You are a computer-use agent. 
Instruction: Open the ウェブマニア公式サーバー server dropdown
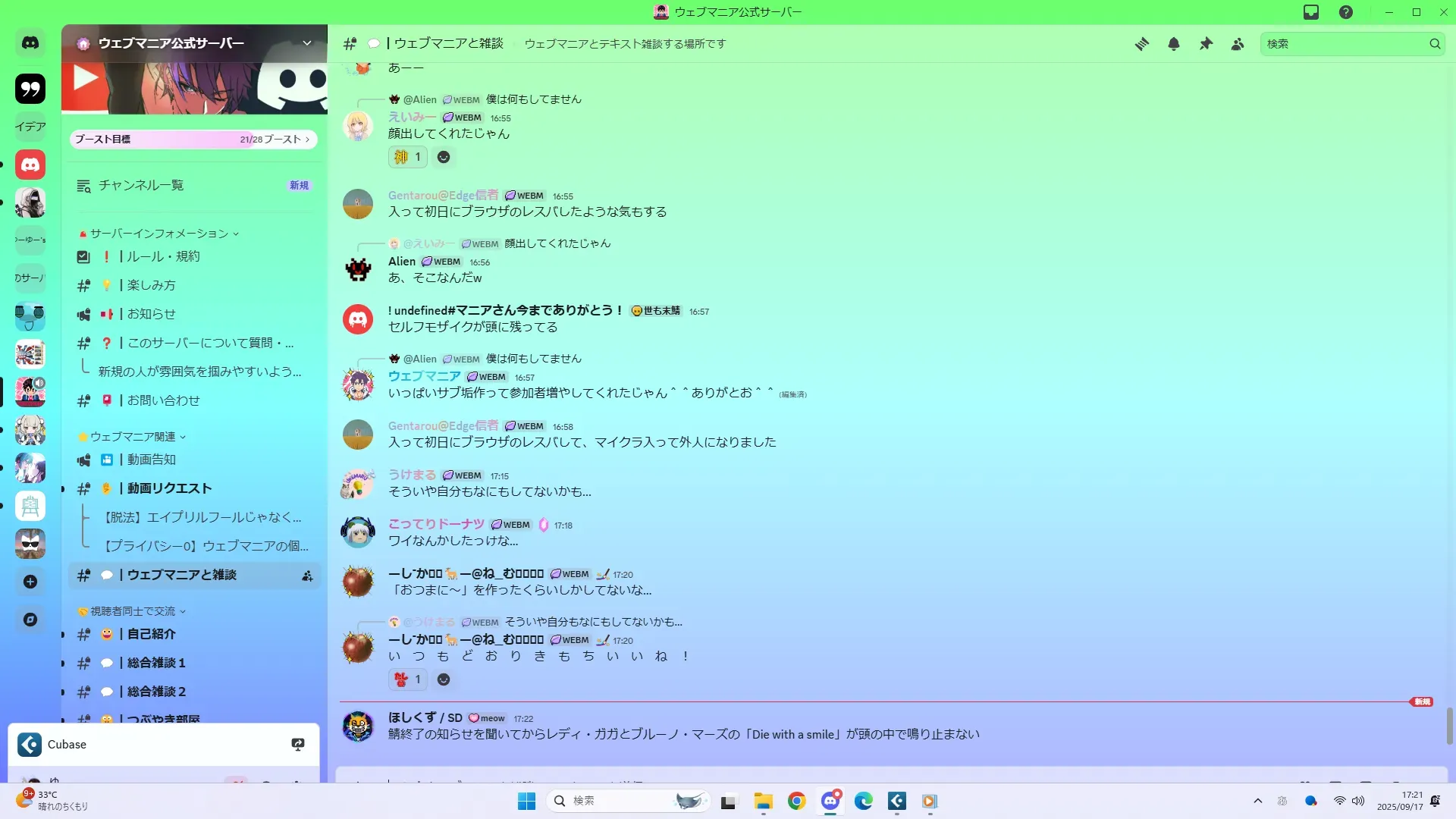click(306, 43)
